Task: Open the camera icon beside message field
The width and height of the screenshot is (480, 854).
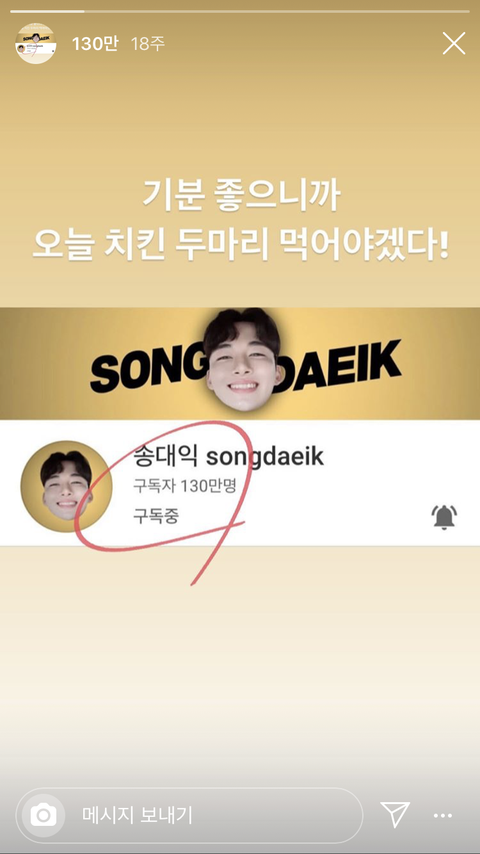Action: tap(44, 815)
